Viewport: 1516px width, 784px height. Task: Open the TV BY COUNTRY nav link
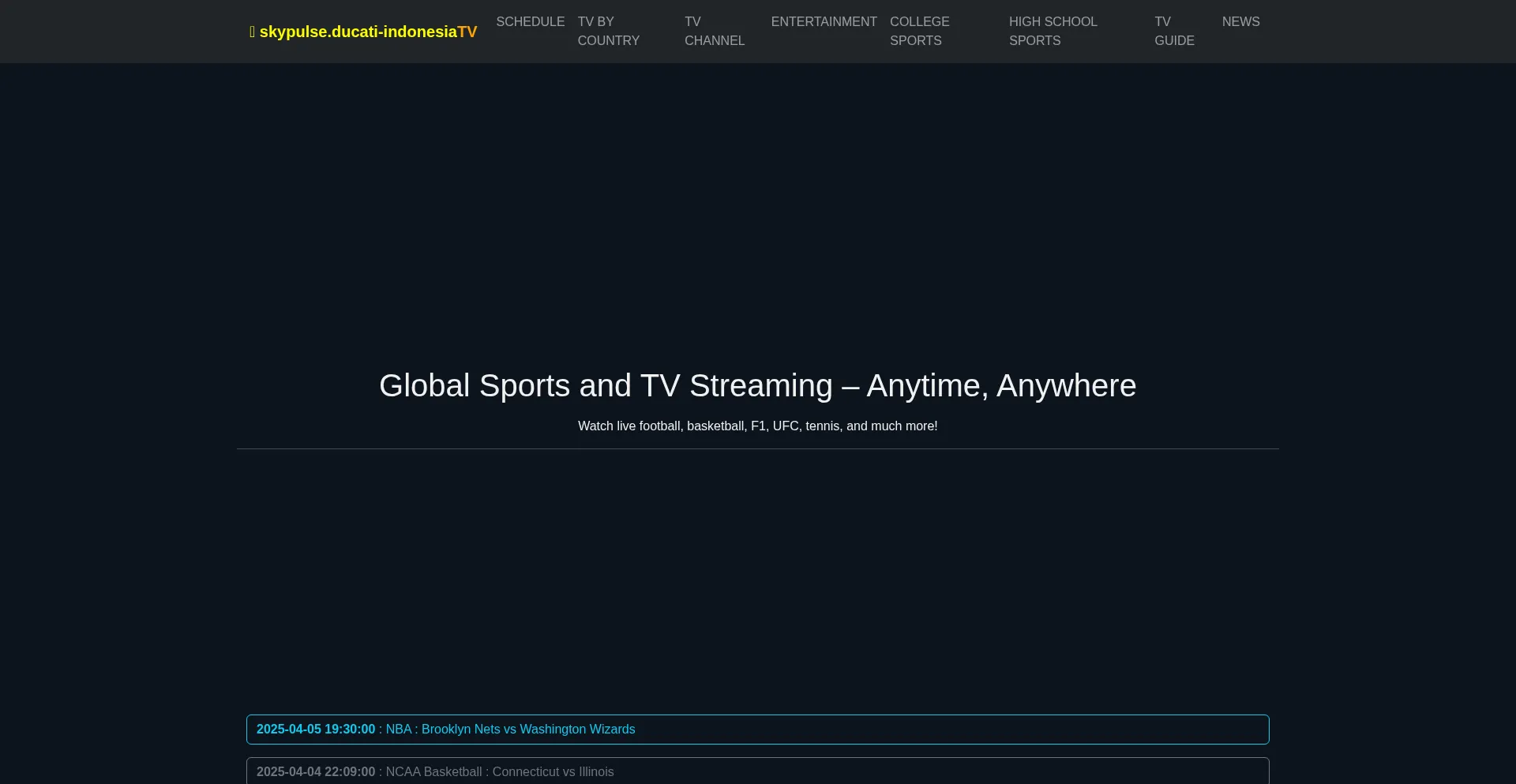point(609,32)
